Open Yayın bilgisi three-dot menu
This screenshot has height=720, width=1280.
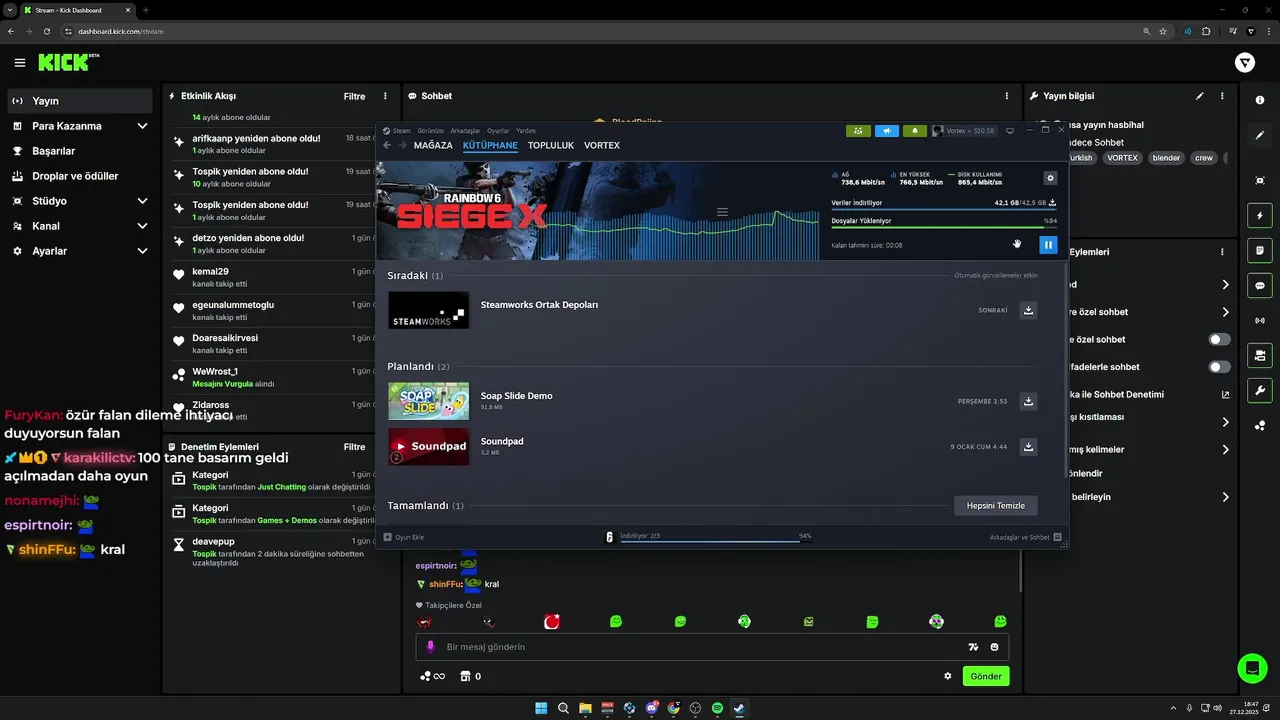click(x=1222, y=96)
